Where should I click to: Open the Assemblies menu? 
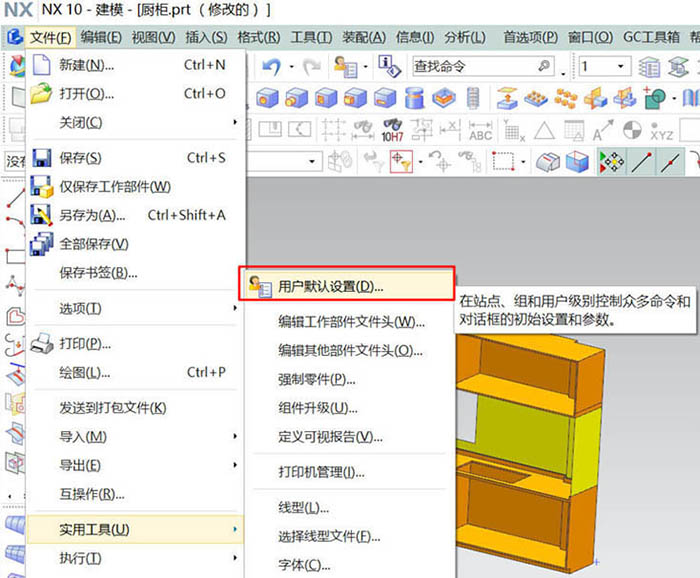tap(364, 37)
